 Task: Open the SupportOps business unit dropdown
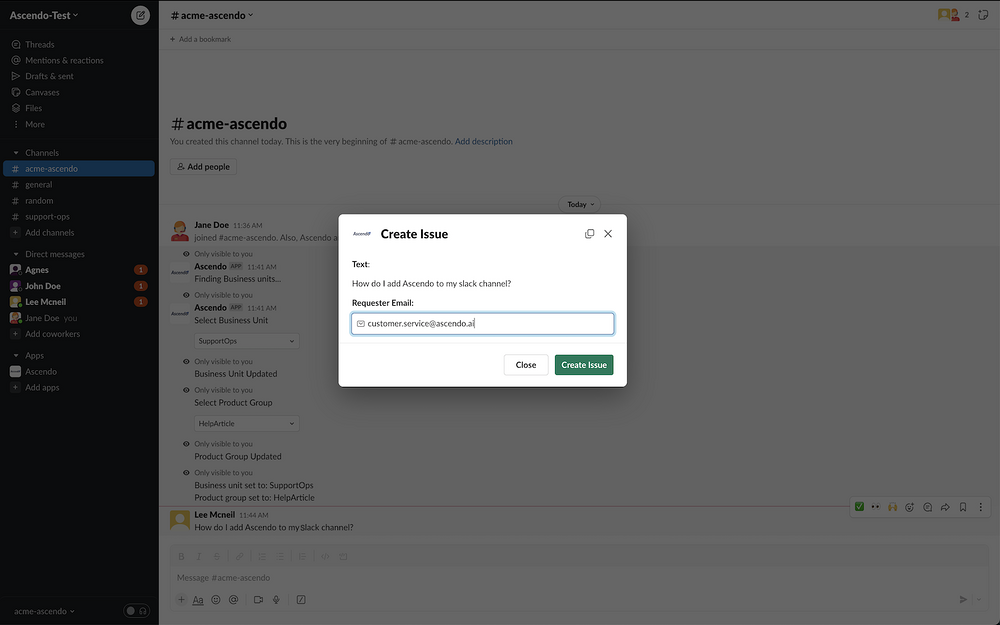[246, 341]
